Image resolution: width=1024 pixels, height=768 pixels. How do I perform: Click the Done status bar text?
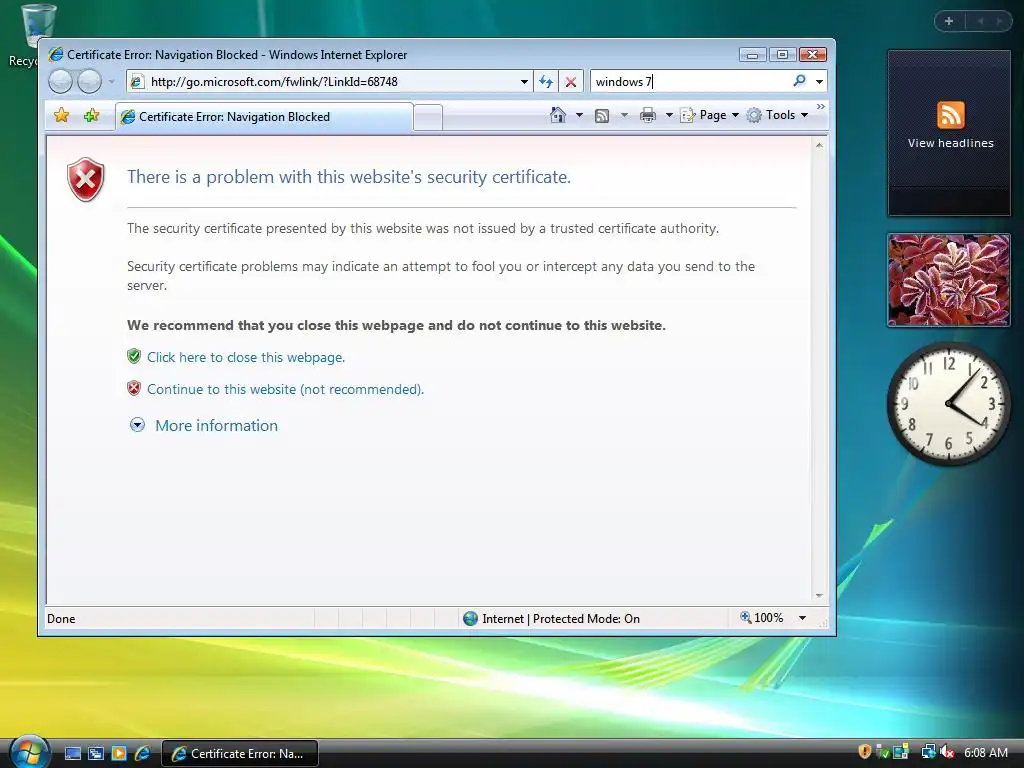61,618
